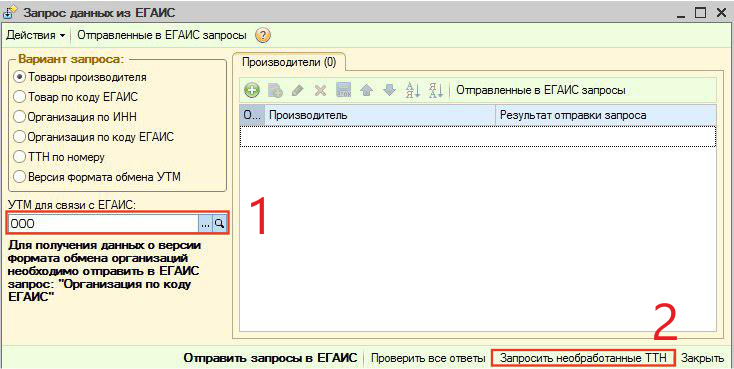Click Запросить необработанные ТТН button
The image size is (734, 369).
(x=583, y=358)
